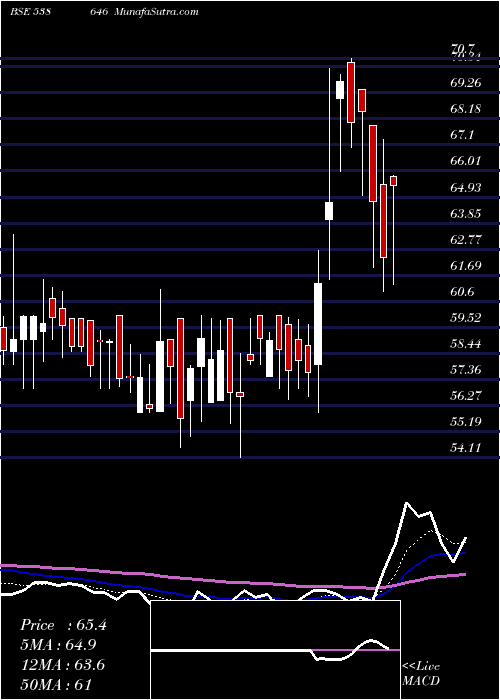
Task: Click the 61.69 price axis label
Action: pyautogui.click(x=466, y=265)
